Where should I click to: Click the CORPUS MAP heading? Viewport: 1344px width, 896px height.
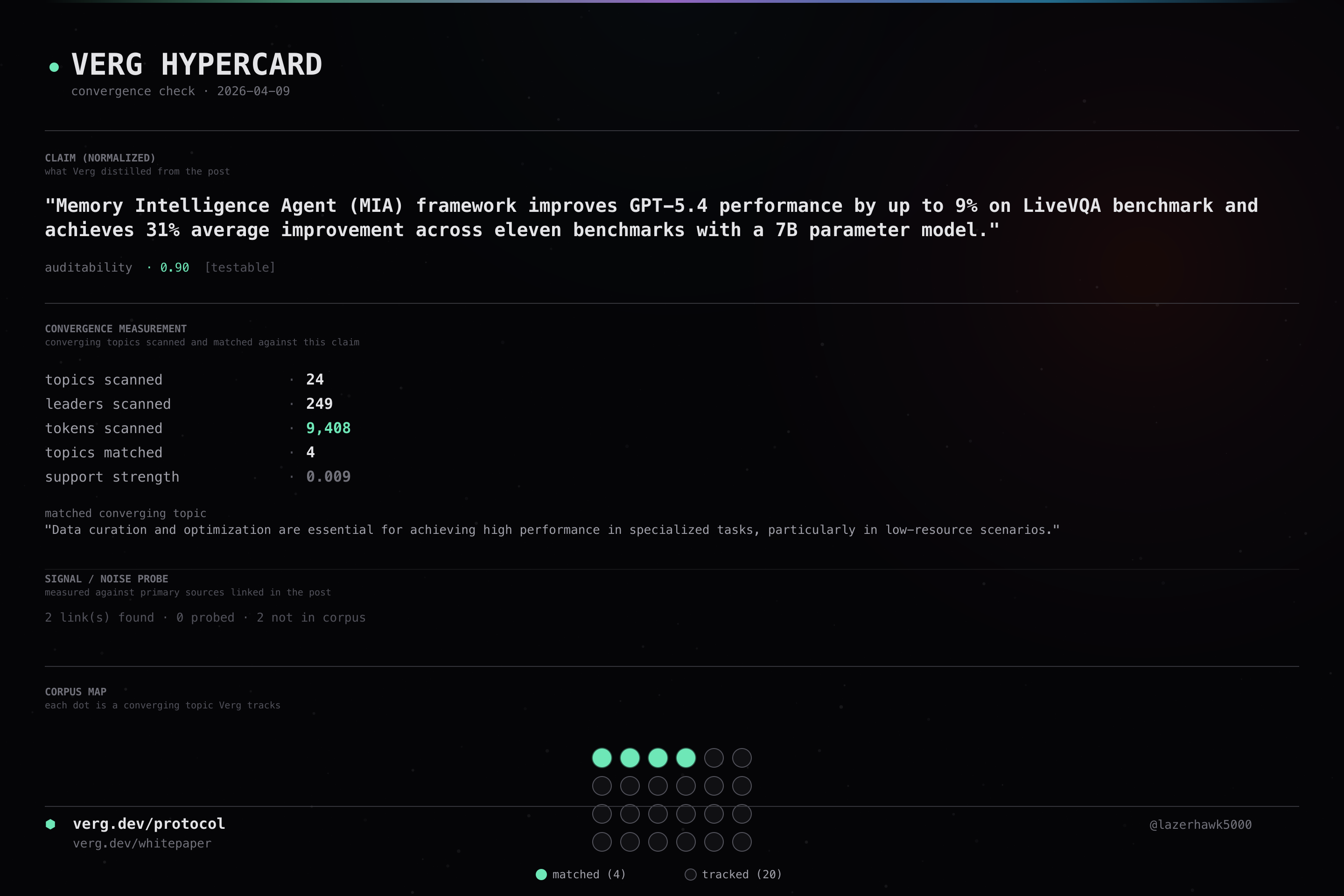click(x=76, y=692)
